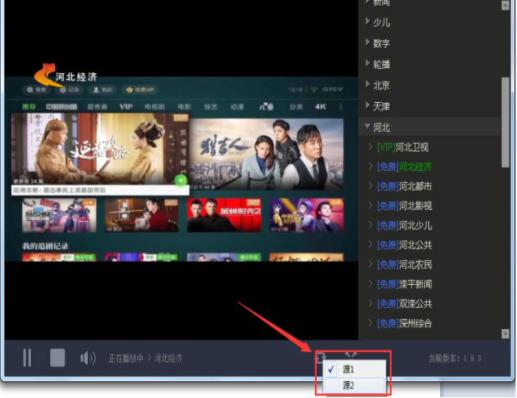Expand the 数字 category arrow
517x398 pixels.
[x=367, y=42]
